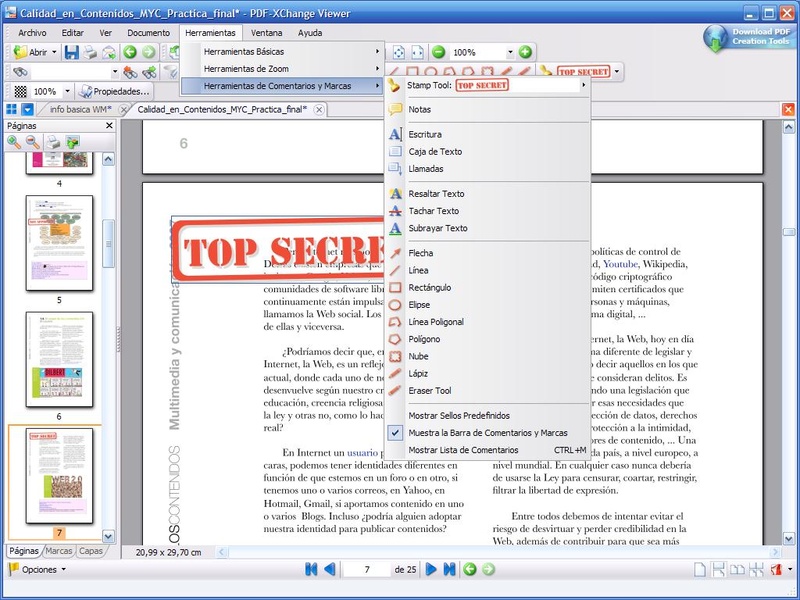Image resolution: width=800 pixels, height=600 pixels.
Task: Go to the next page arrow
Action: pos(432,569)
